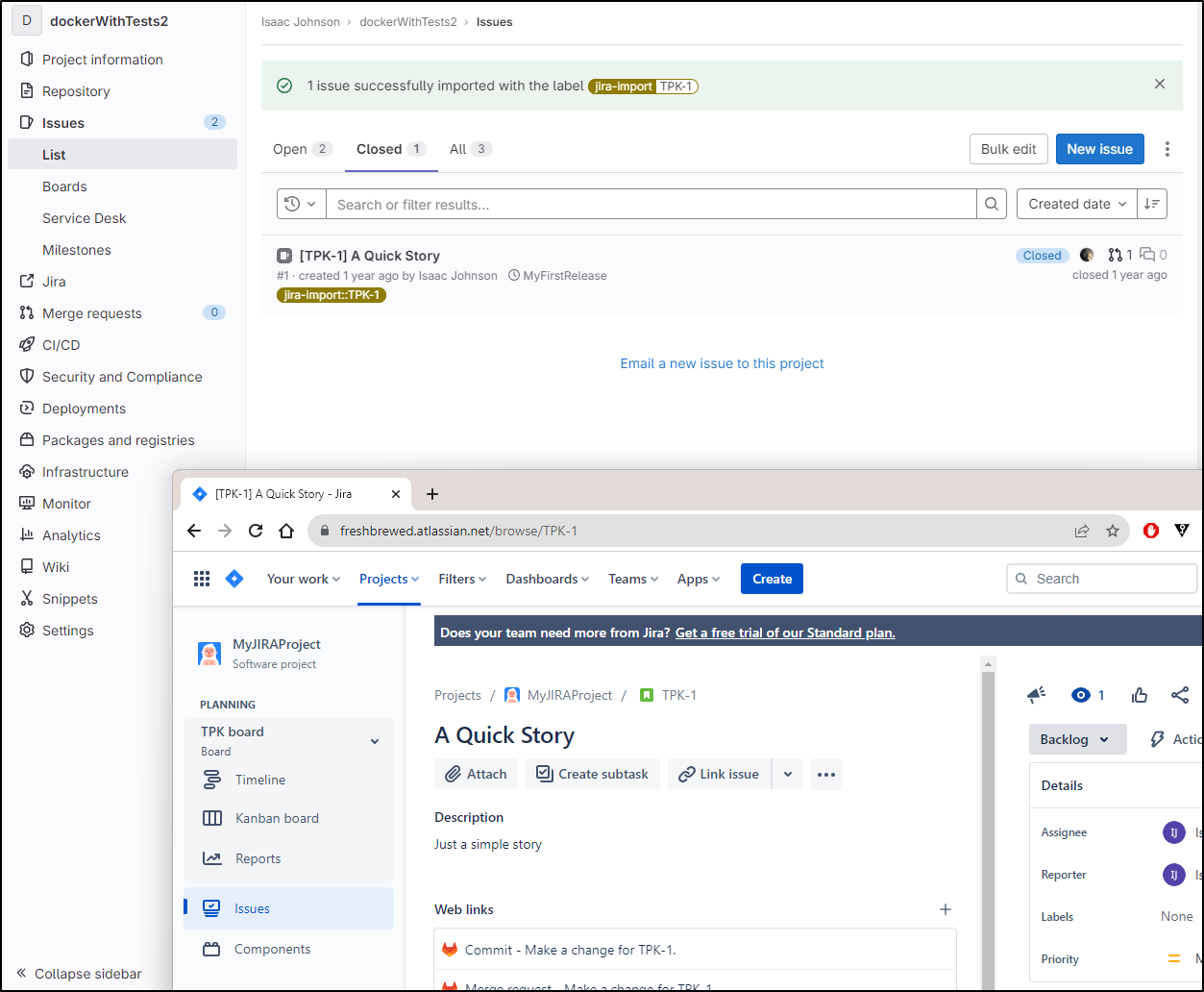Switch to the All issues tab

471,149
